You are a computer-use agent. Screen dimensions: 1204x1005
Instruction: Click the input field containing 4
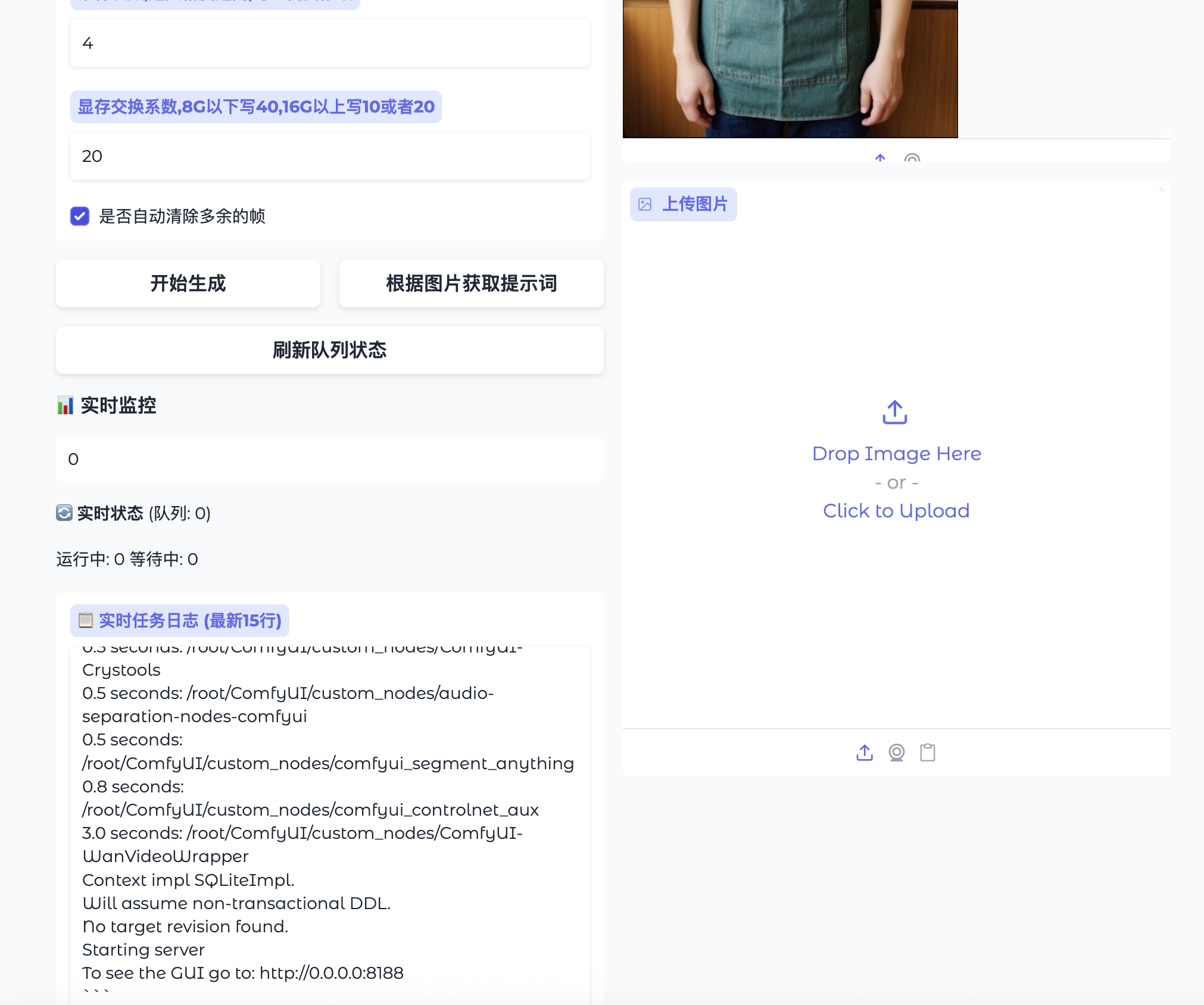point(330,43)
